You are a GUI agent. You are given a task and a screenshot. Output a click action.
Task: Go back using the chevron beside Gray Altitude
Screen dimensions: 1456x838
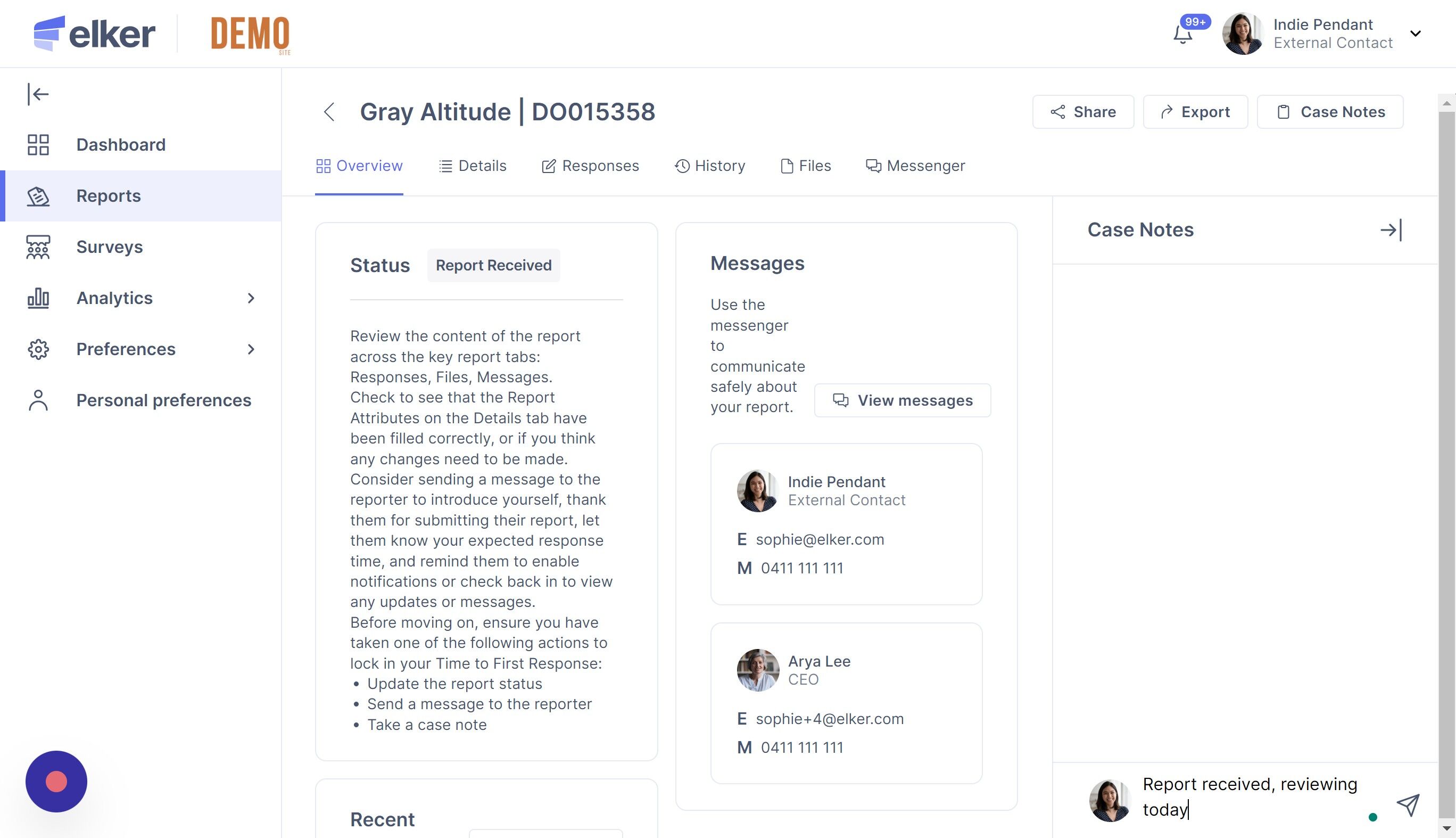pyautogui.click(x=329, y=112)
